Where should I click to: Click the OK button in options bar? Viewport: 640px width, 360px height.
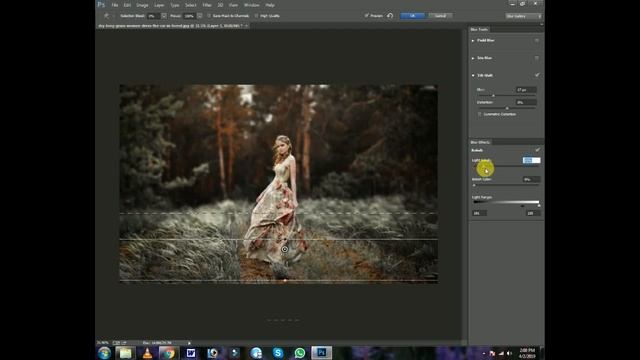[x=412, y=16]
